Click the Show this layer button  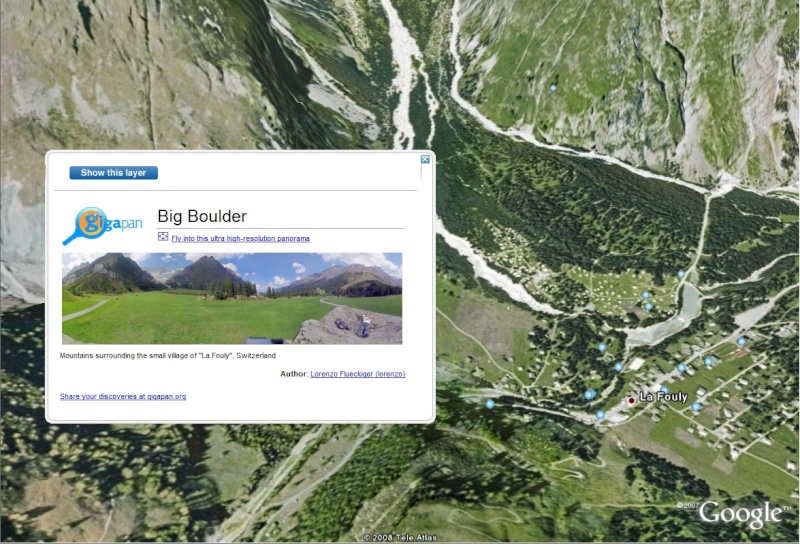[x=113, y=173]
